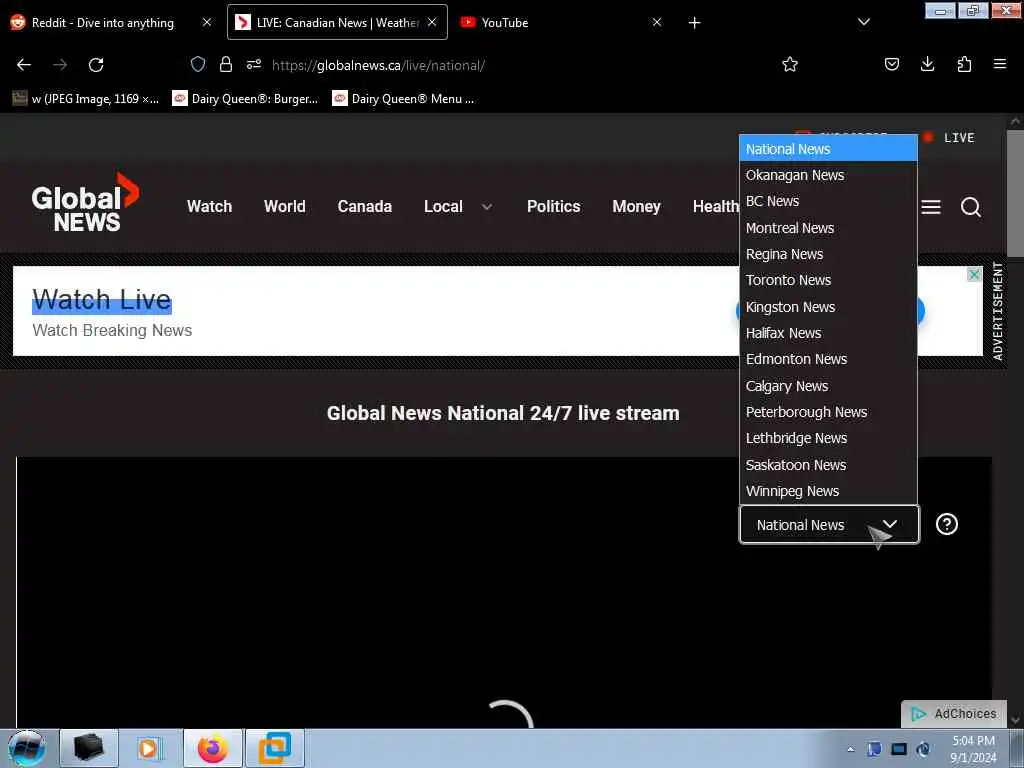Open the Watch nav link
This screenshot has height=768, width=1024.
click(x=210, y=206)
